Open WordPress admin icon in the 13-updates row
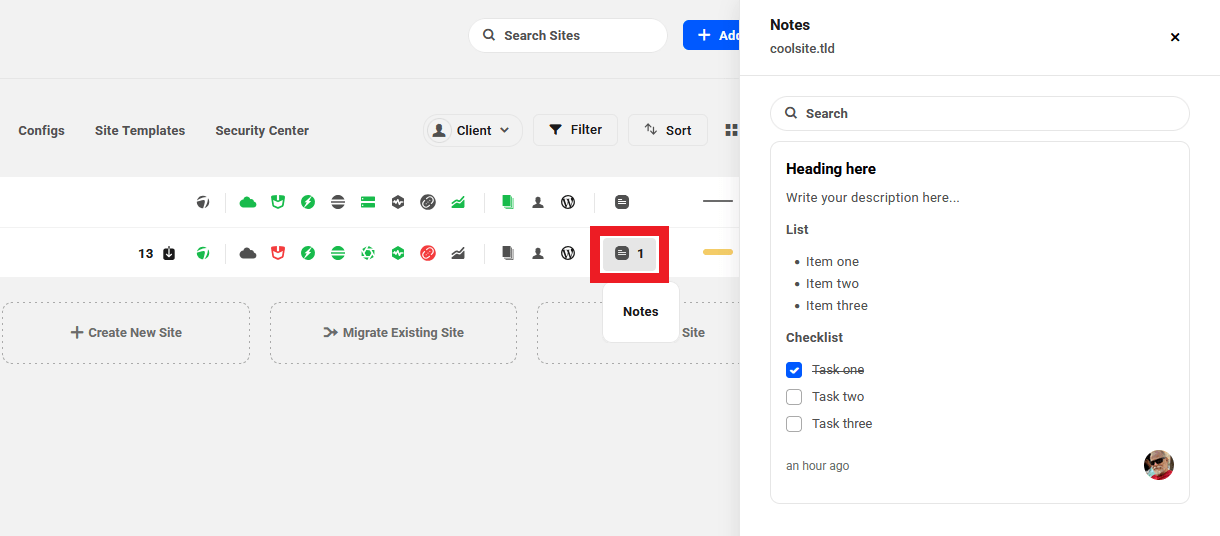Screen dimensions: 1220x536 click(x=568, y=253)
